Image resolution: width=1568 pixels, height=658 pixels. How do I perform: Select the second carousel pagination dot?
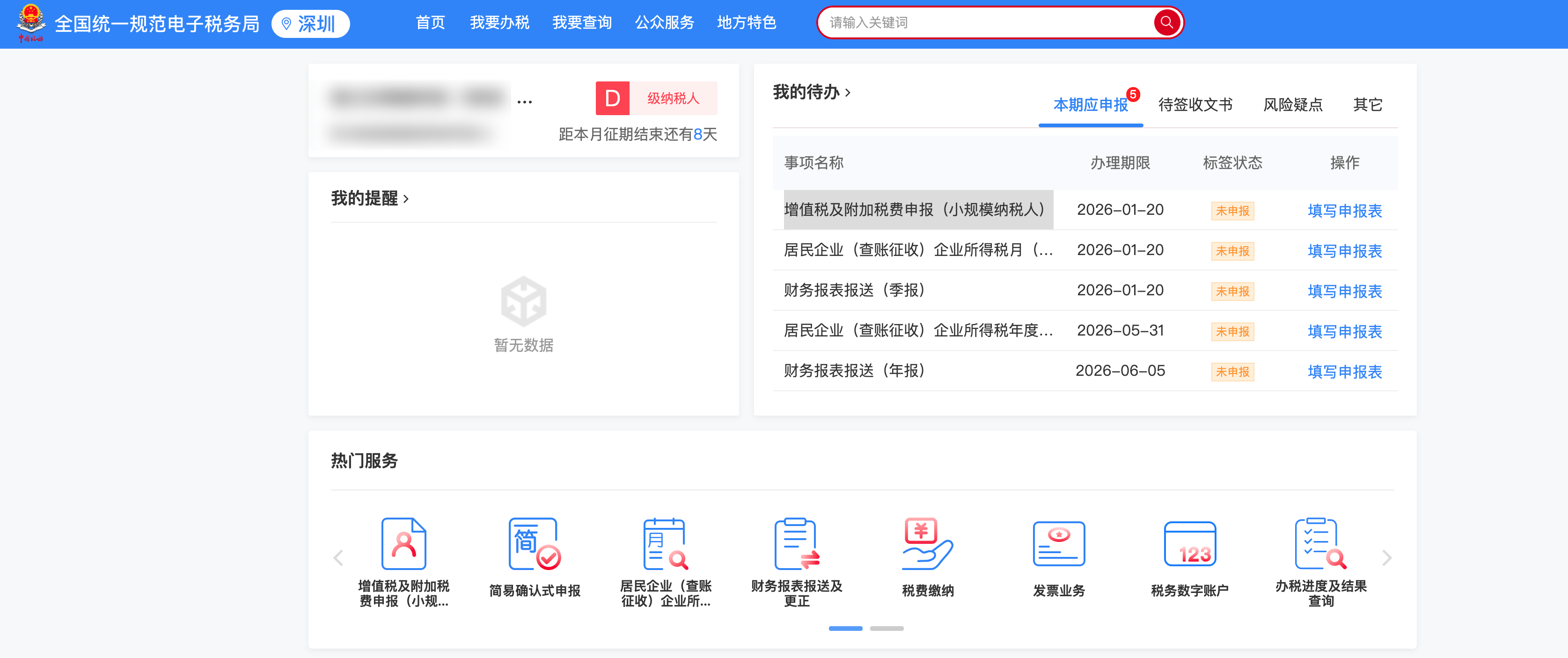tap(887, 628)
